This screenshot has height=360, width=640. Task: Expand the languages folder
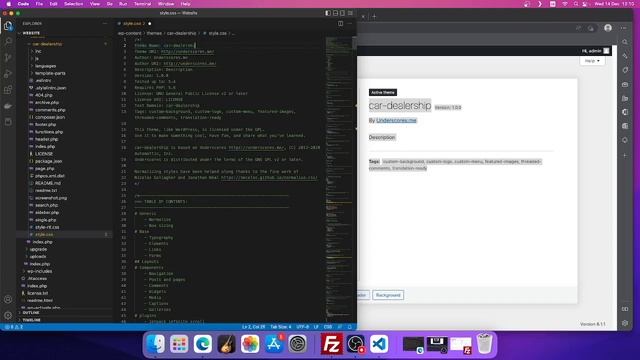point(45,66)
